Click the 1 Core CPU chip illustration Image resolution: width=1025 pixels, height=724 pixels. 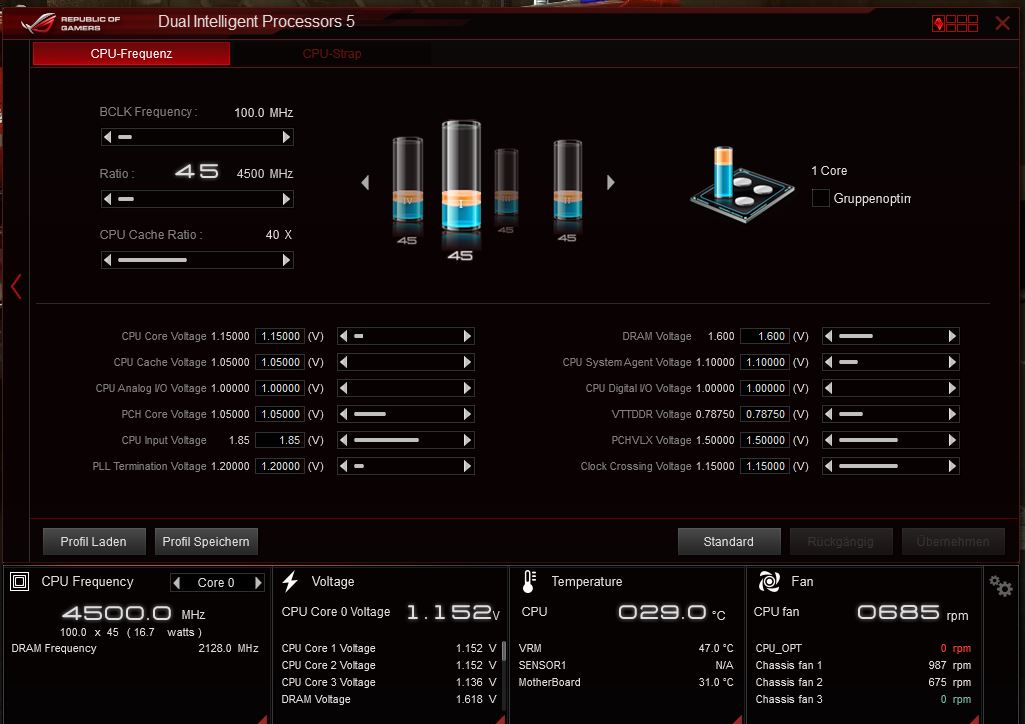click(742, 184)
